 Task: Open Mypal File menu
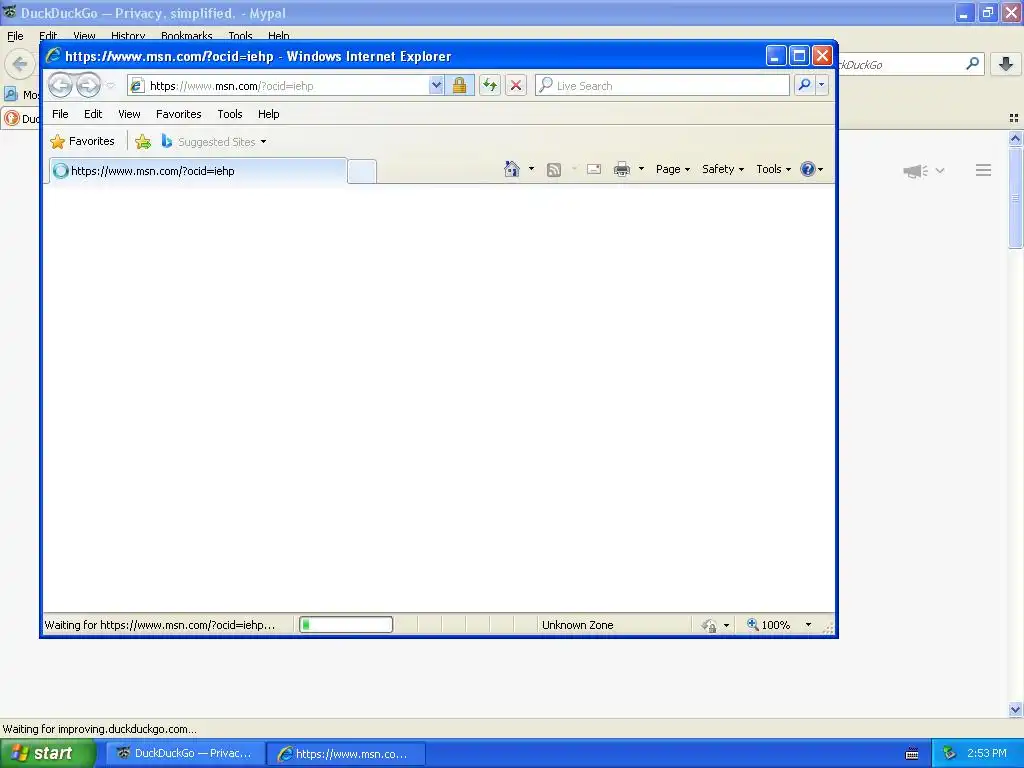click(15, 36)
